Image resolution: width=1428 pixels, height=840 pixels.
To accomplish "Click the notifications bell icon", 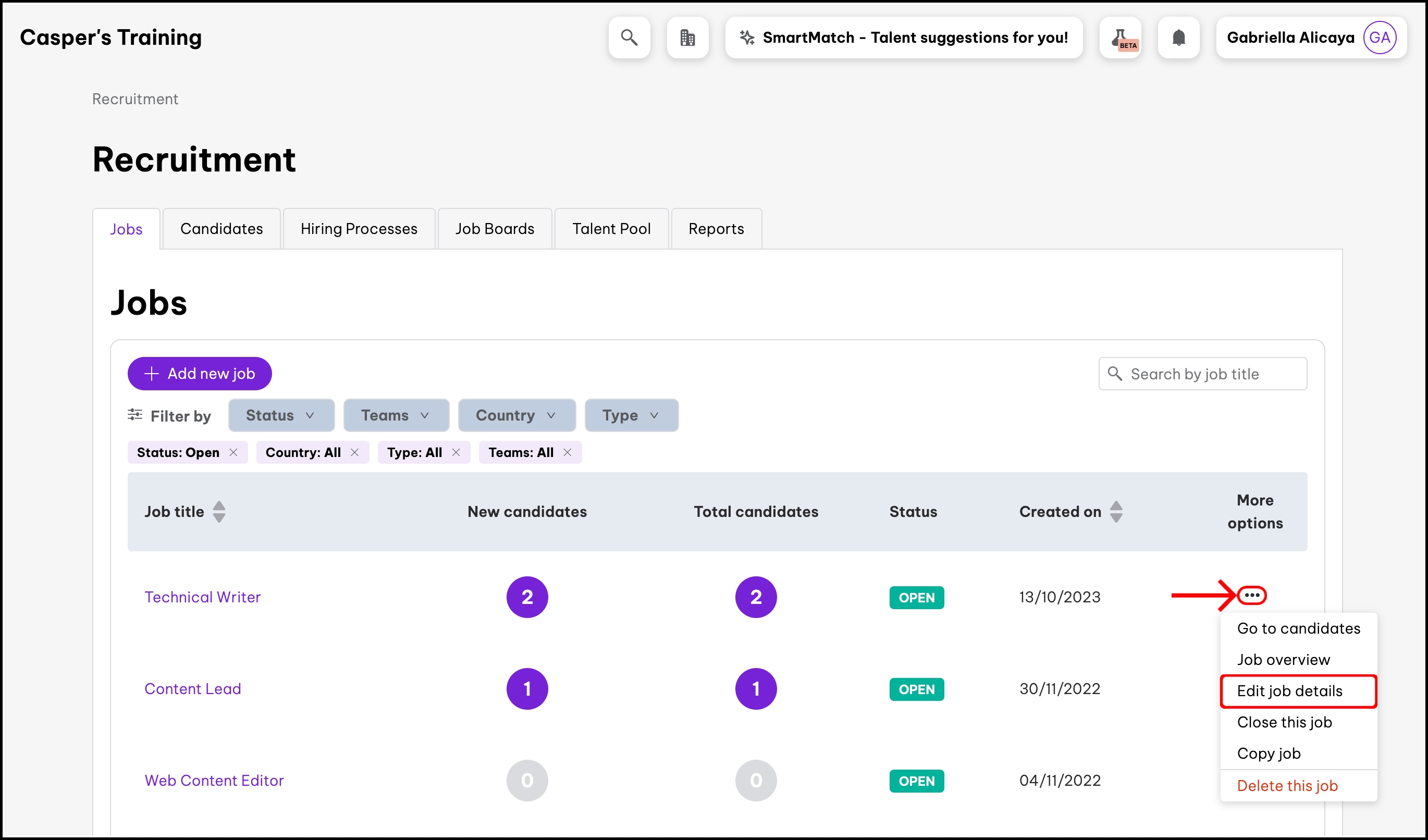I will (x=1179, y=38).
